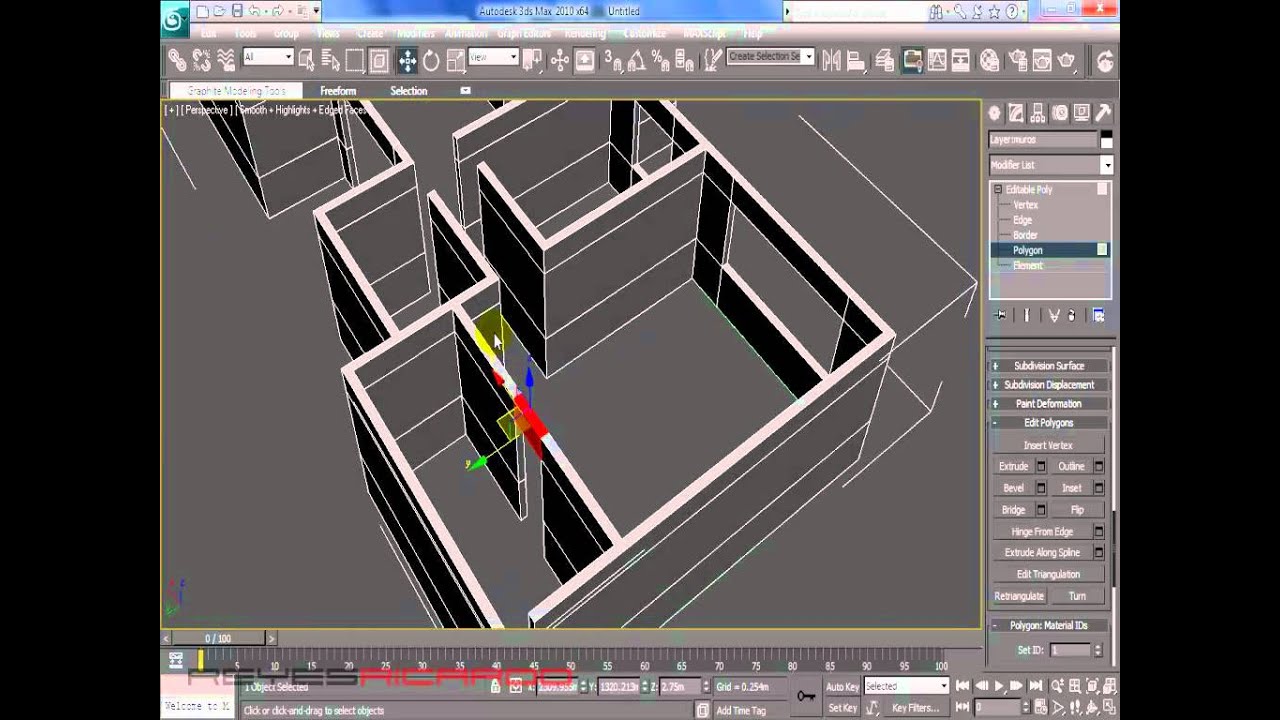Open the Graphite Modeling Tools tab
1280x720 pixels.
[x=236, y=91]
